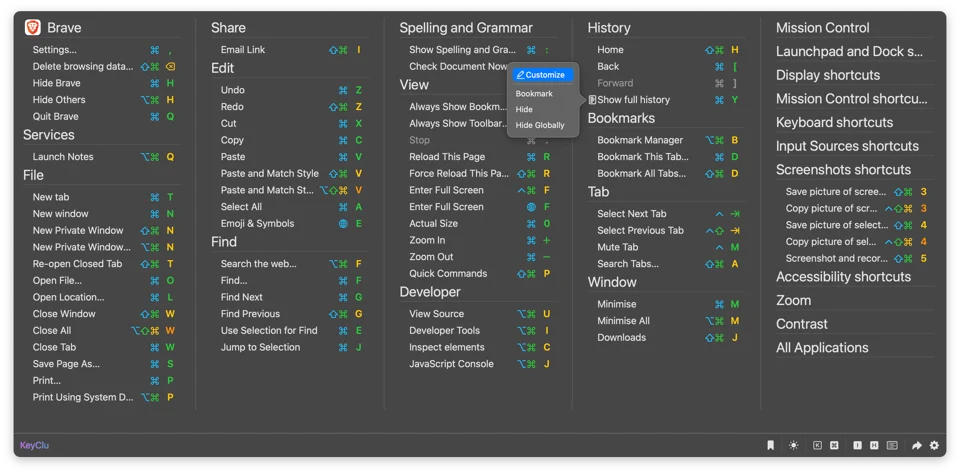Click the pencil icon in Customize
This screenshot has height=473, width=960.
(520, 75)
